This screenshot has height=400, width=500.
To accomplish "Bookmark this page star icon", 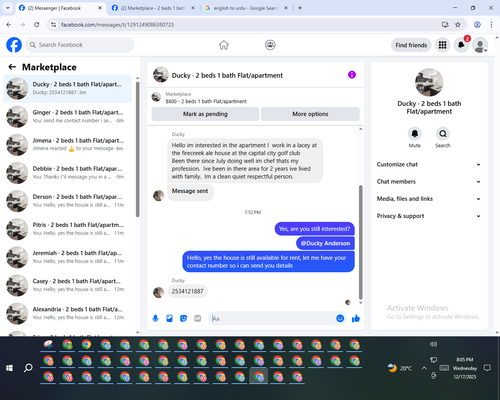I will point(458,25).
